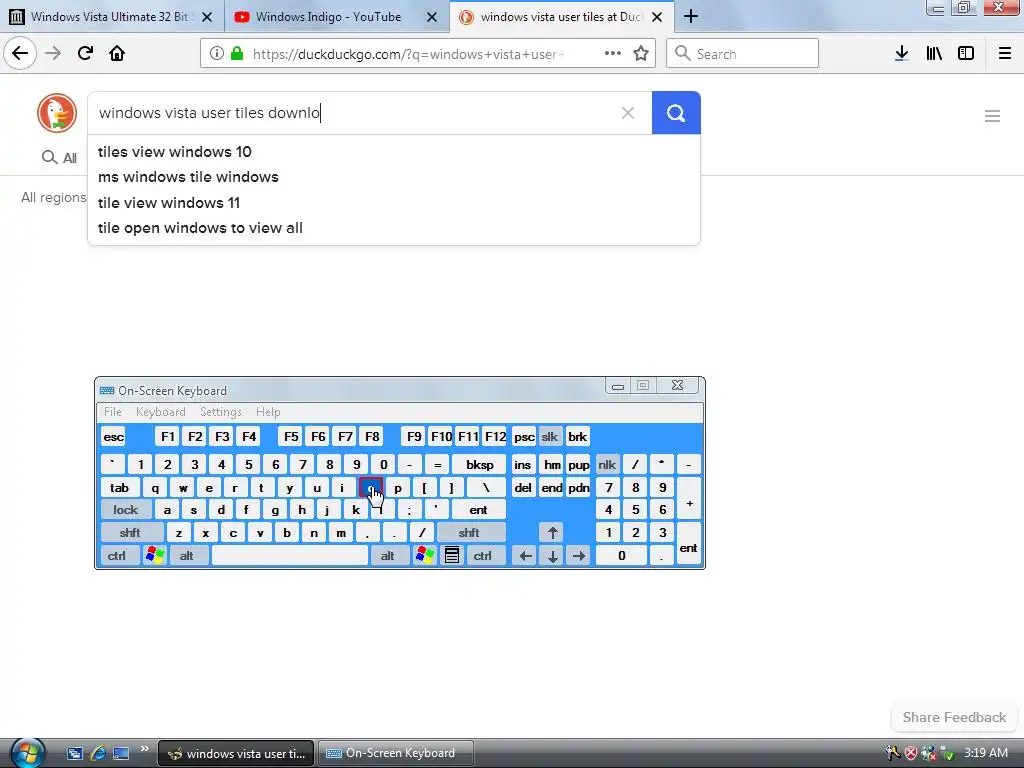
Task: Toggle the right shft key
Action: coord(469,533)
